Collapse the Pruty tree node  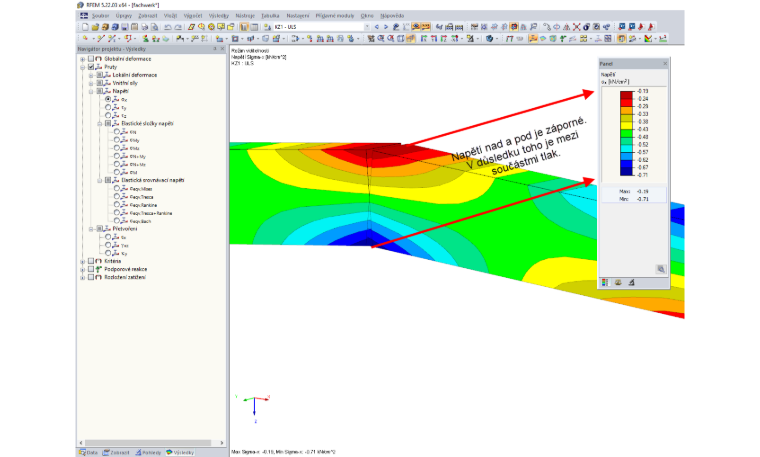82,67
